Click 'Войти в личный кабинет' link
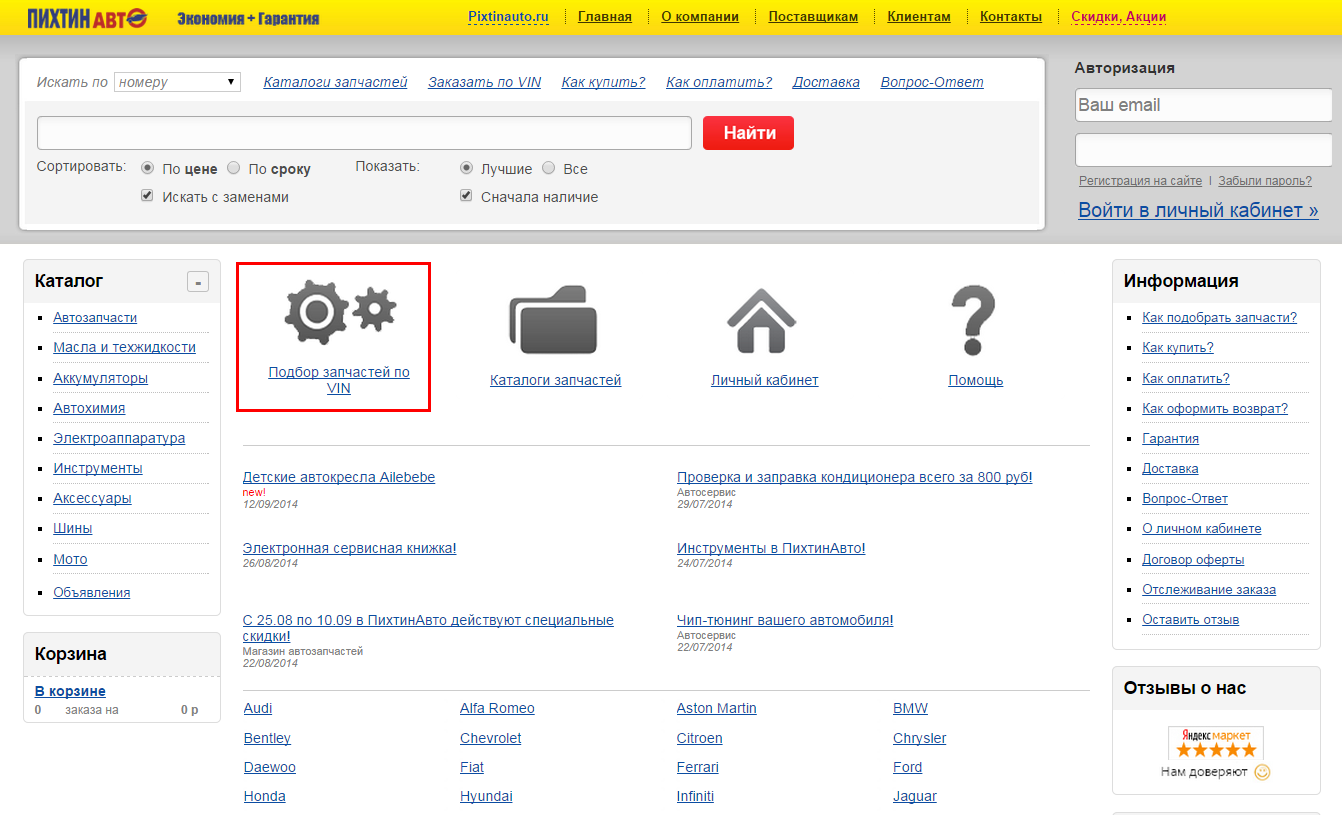The image size is (1342, 815). 1198,210
